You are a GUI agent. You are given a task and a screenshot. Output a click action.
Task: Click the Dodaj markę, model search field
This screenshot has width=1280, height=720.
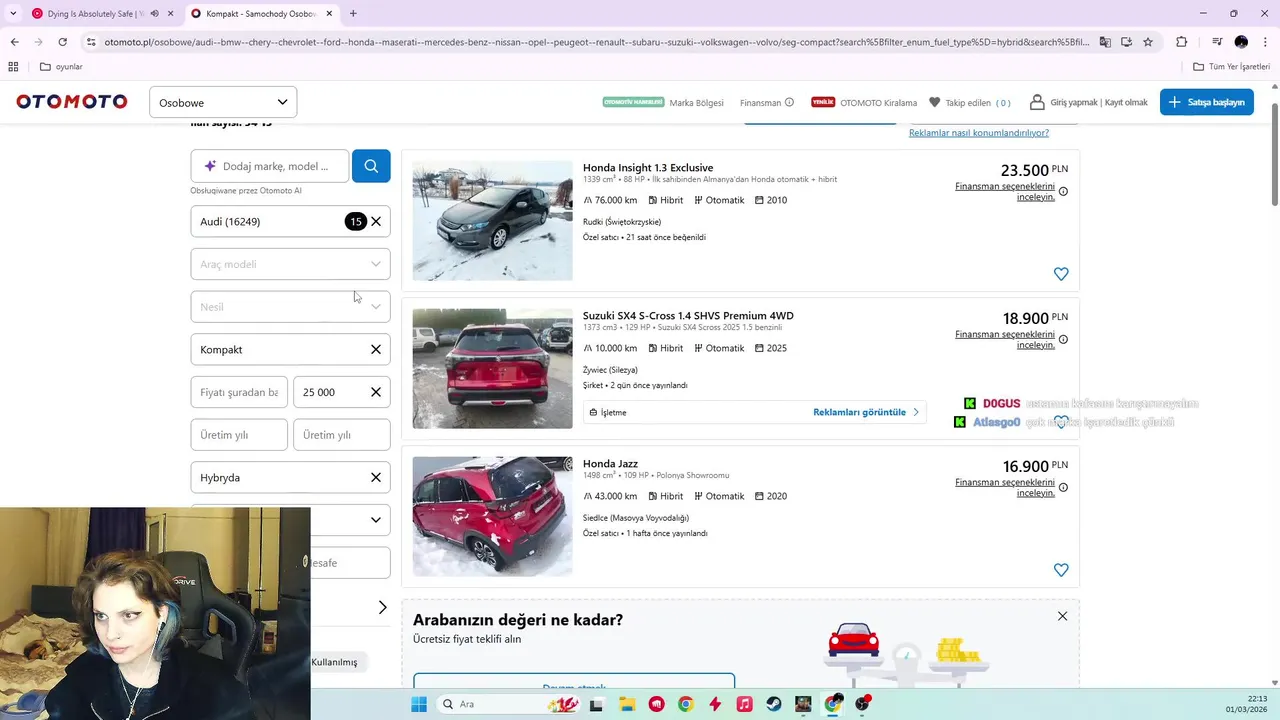pos(270,166)
